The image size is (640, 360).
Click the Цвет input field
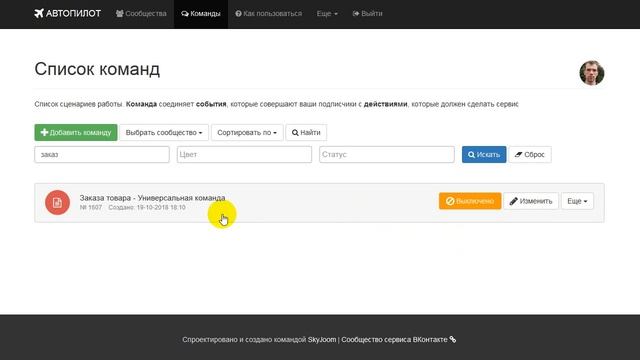(244, 154)
